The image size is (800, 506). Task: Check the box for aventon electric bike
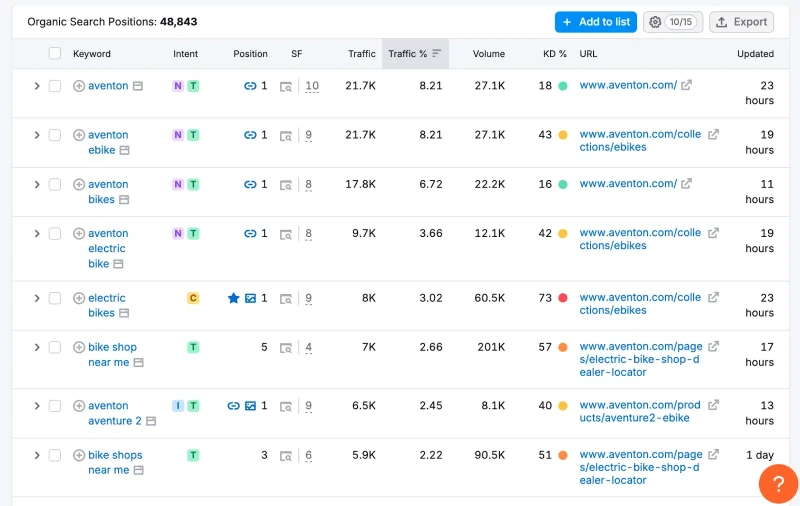55,234
